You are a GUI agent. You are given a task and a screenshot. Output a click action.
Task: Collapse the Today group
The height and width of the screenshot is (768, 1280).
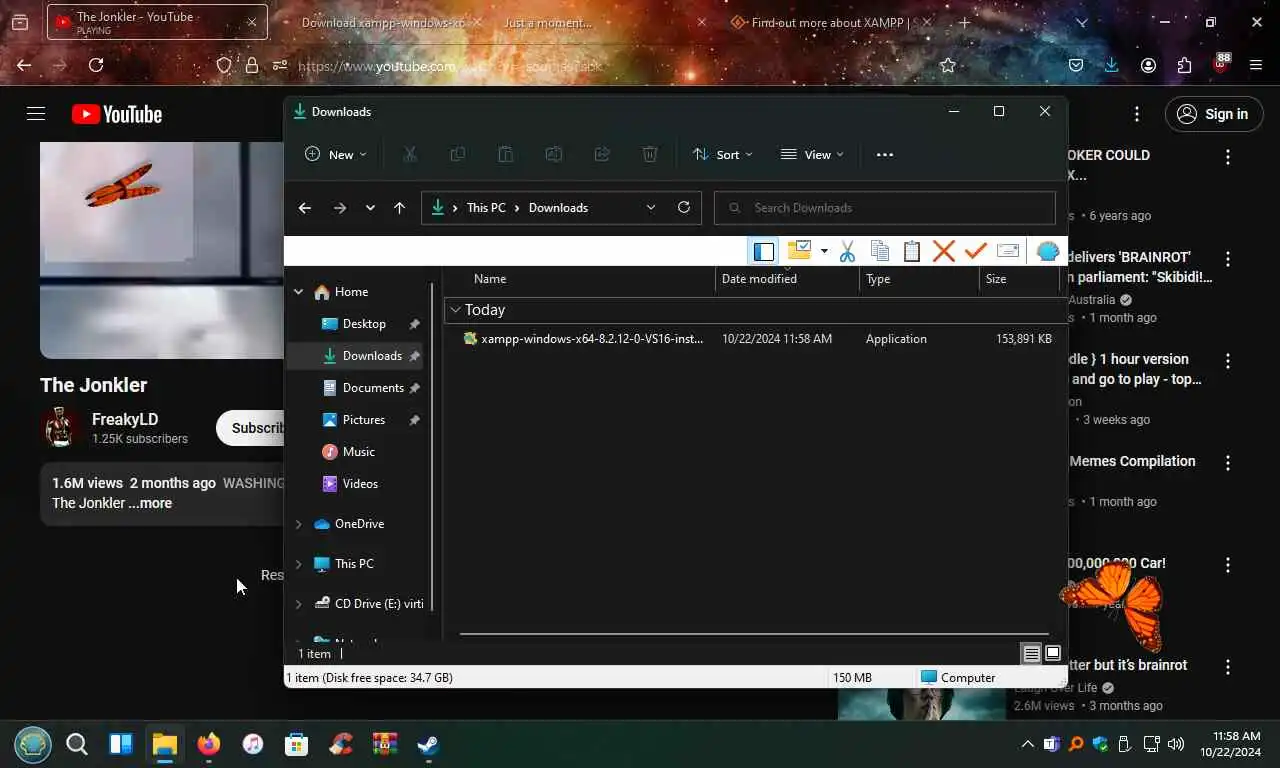(x=455, y=310)
